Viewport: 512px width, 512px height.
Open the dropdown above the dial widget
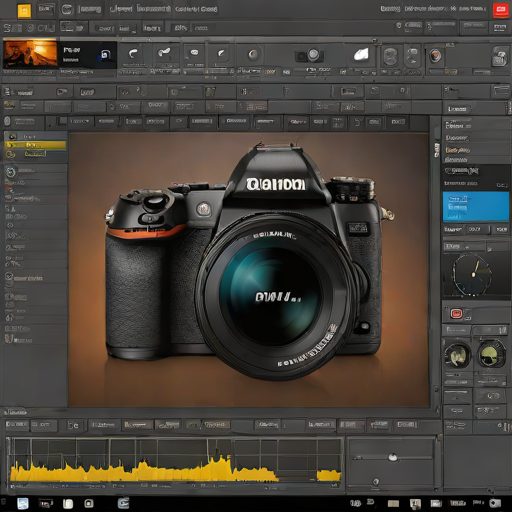coord(466,247)
